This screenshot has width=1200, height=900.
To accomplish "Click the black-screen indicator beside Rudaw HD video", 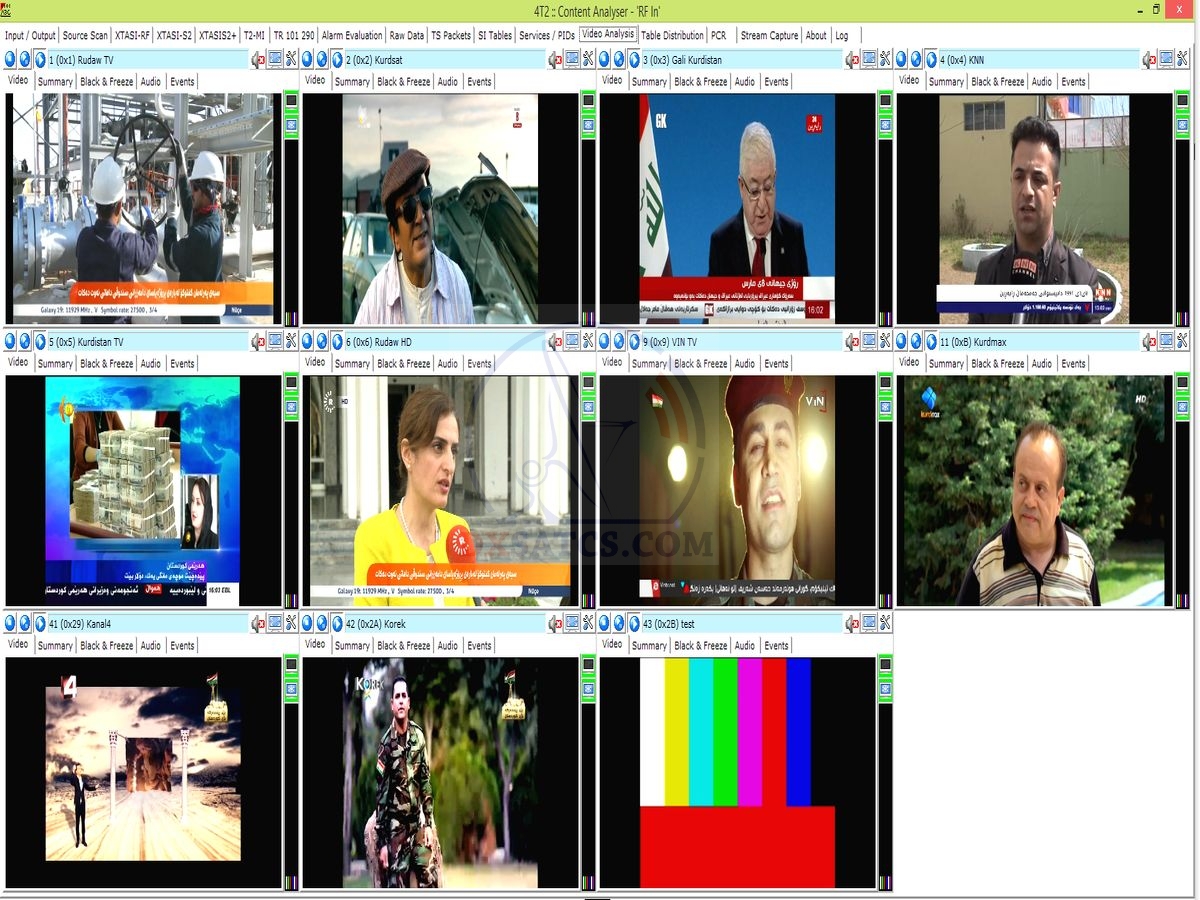I will click(x=588, y=383).
